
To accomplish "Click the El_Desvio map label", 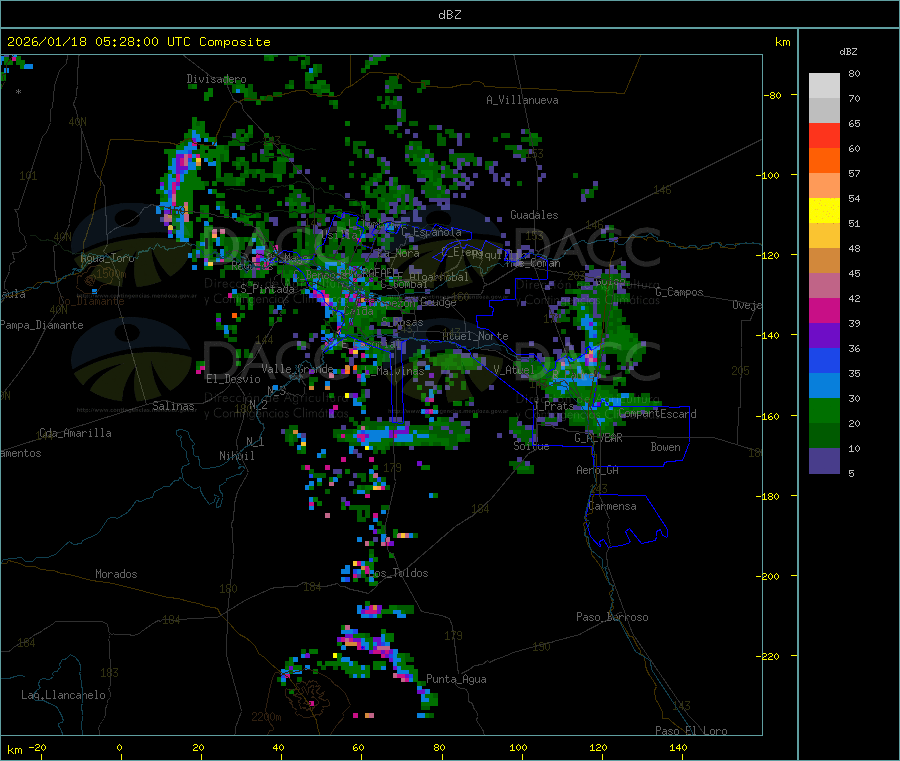I will point(233,379).
